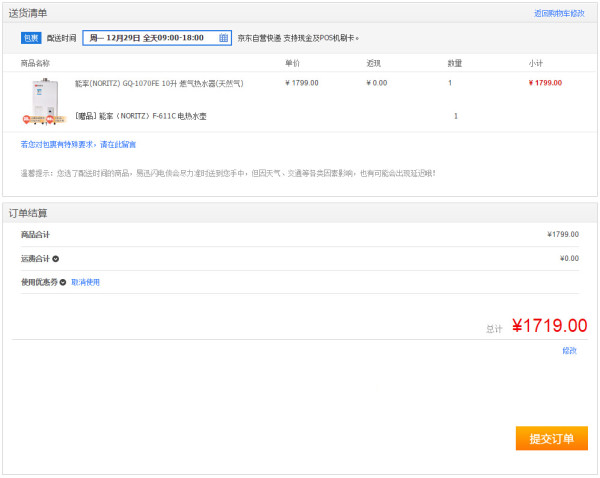600x478 pixels.
Task: Click the 运费合计 amount ¥0.00
Action: pos(569,259)
